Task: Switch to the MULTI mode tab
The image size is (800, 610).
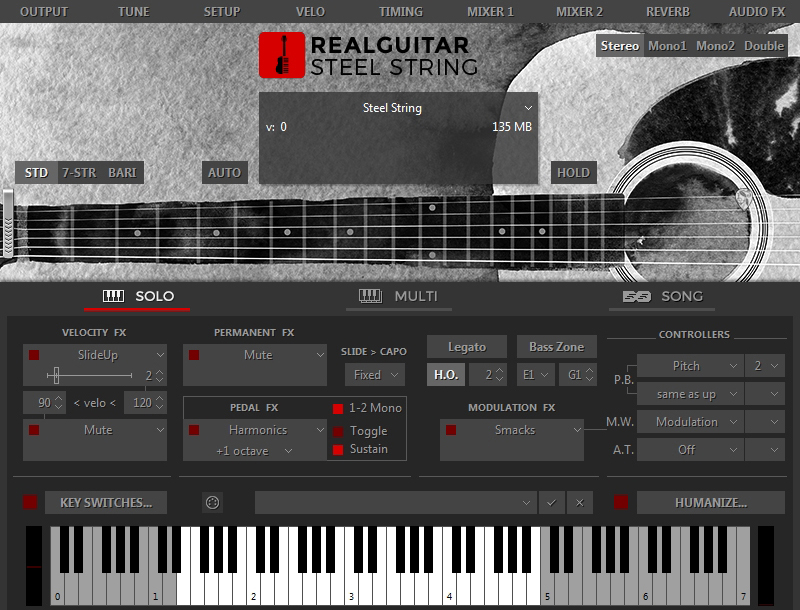Action: (x=398, y=296)
